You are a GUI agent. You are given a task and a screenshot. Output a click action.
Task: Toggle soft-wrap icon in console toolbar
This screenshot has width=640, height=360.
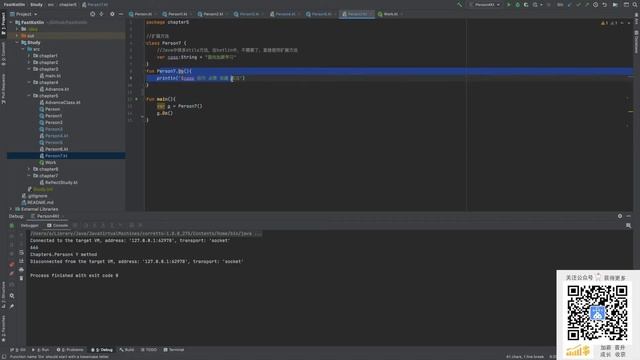(x=21, y=252)
